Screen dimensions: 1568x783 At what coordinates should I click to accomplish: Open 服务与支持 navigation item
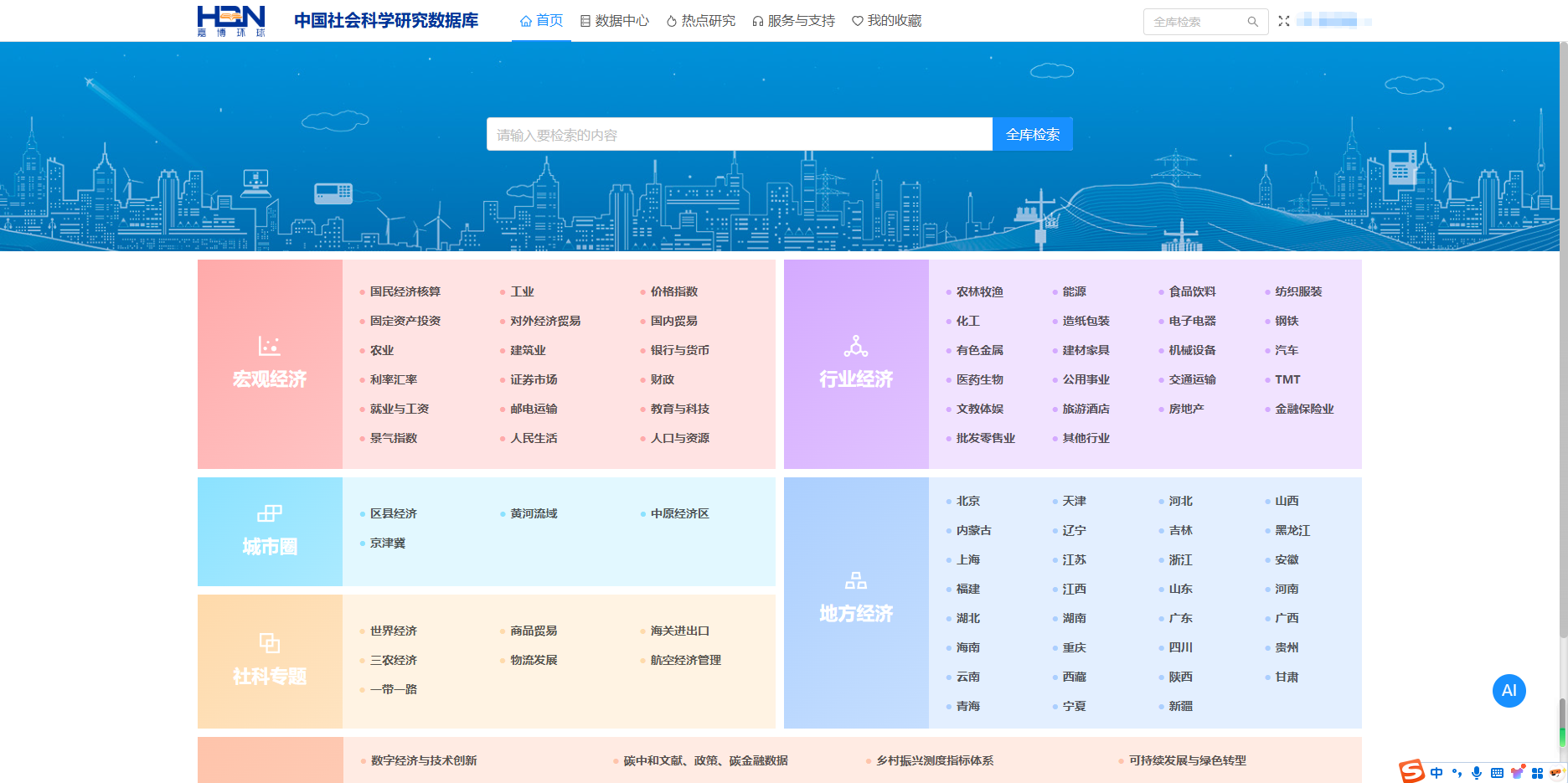point(793,21)
